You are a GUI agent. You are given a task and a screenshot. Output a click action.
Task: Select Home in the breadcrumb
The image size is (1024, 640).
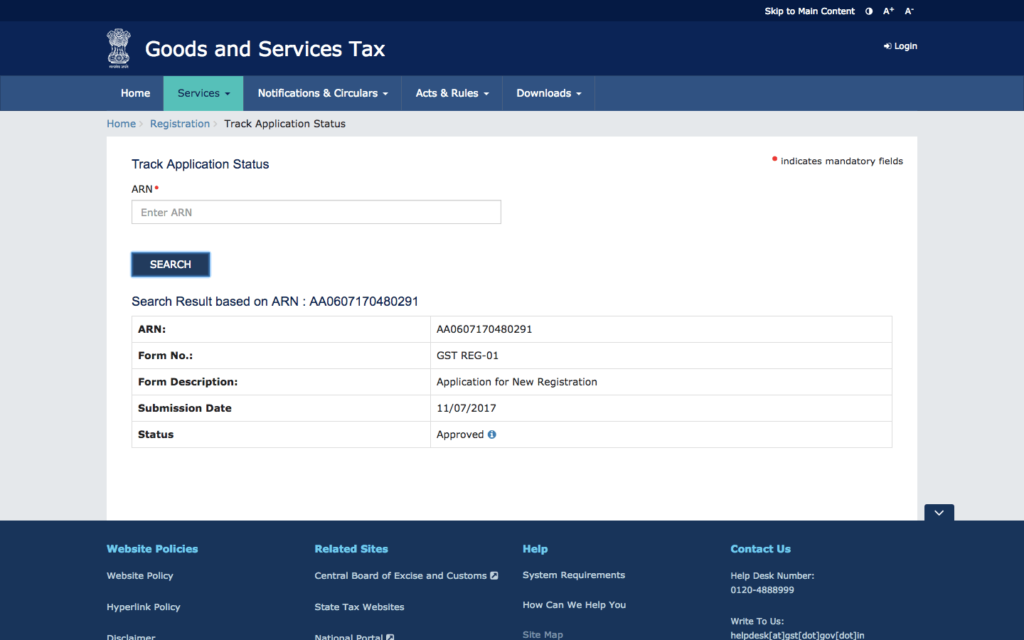click(x=121, y=124)
